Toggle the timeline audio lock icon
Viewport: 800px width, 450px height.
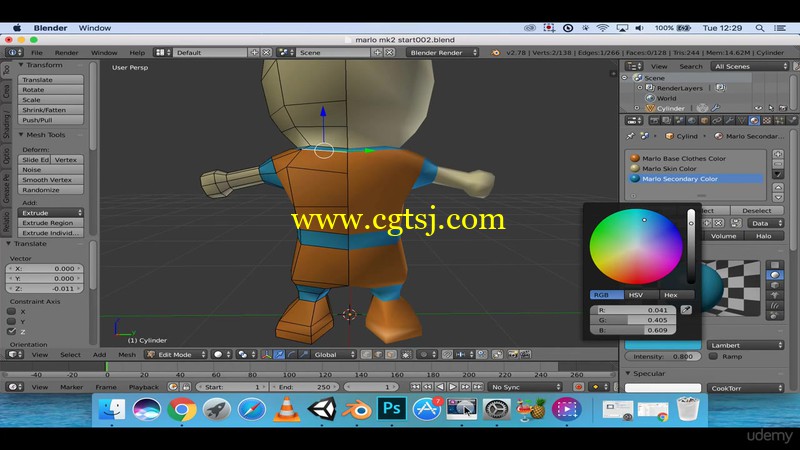pyautogui.click(x=186, y=387)
